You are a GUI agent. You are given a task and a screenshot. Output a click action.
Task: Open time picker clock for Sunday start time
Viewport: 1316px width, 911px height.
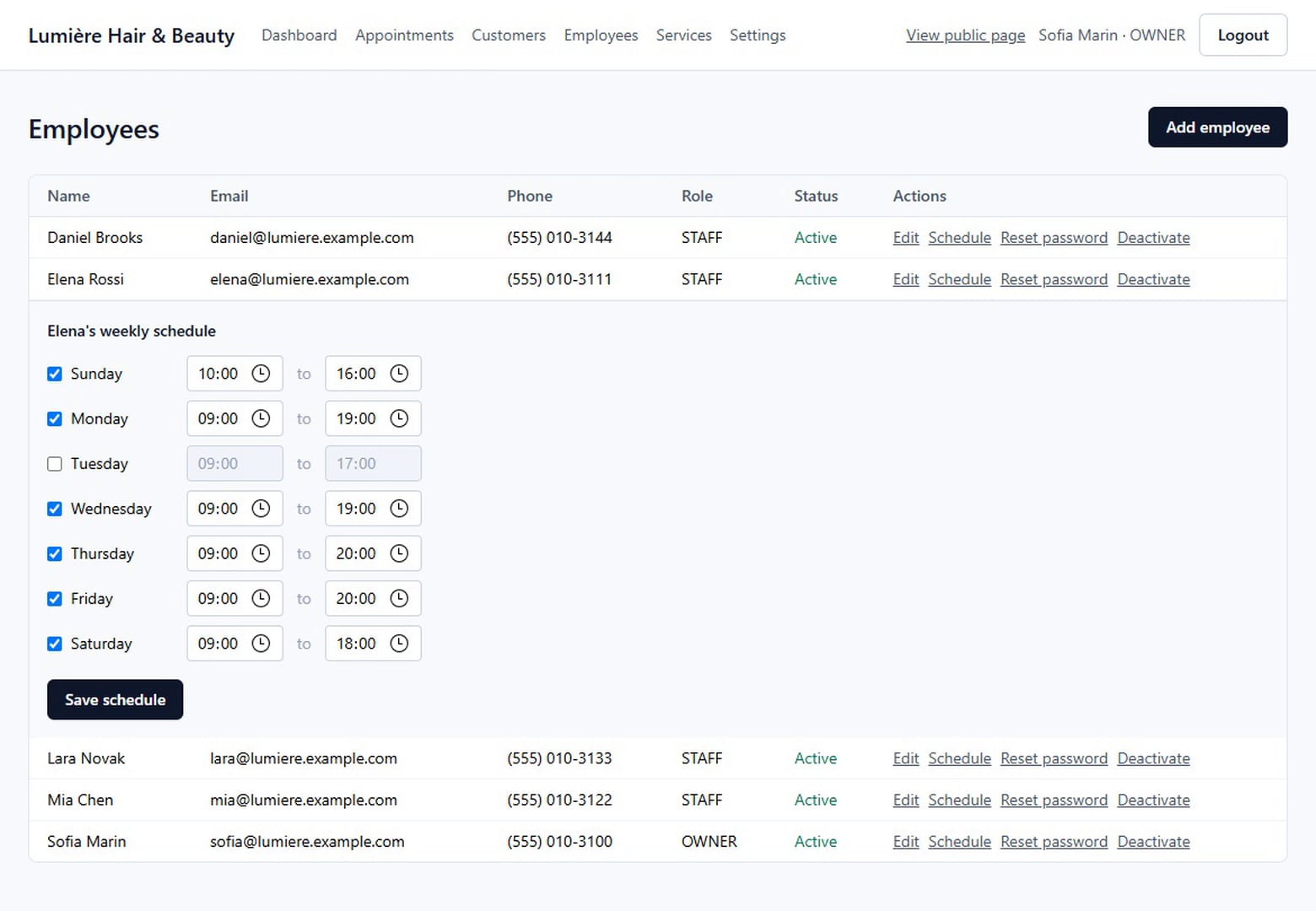point(262,374)
